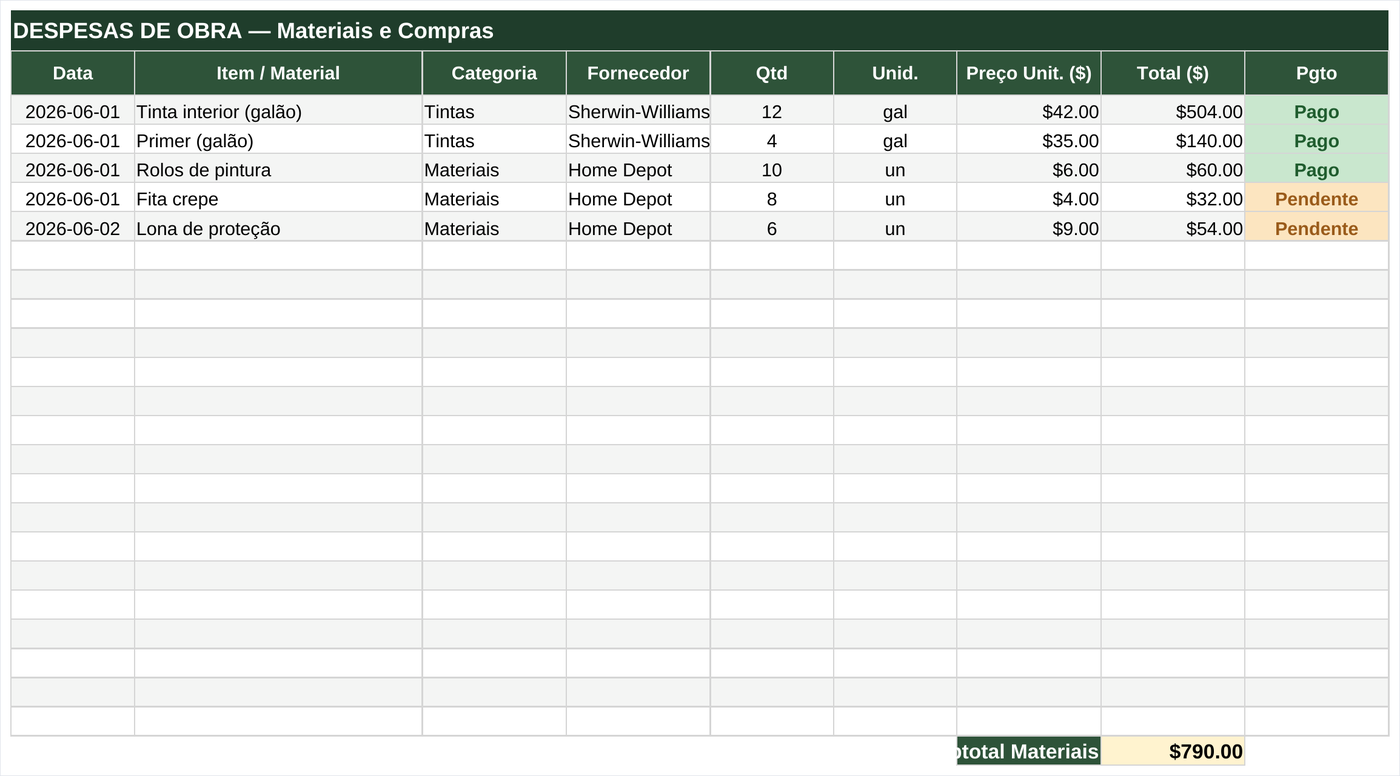Select the 'Primer (galão)' item cell
Viewport: 1400px width, 776px height.
(x=278, y=140)
